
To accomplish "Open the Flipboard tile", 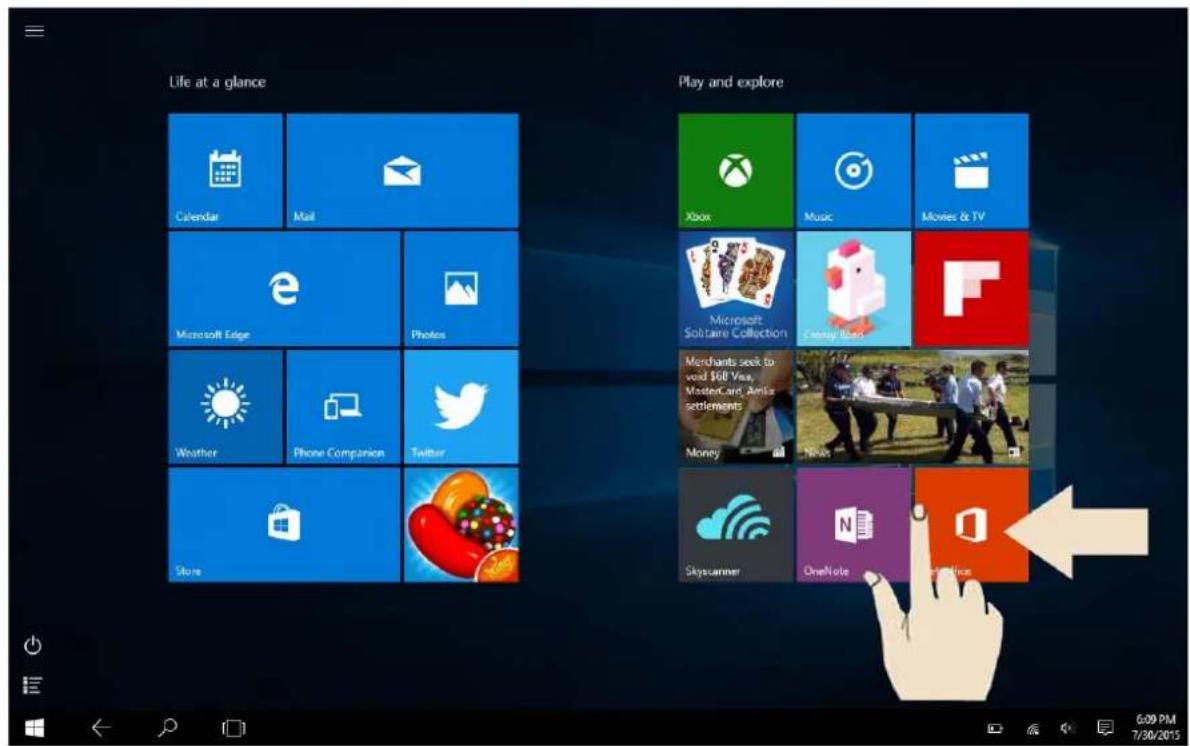I will (971, 289).
